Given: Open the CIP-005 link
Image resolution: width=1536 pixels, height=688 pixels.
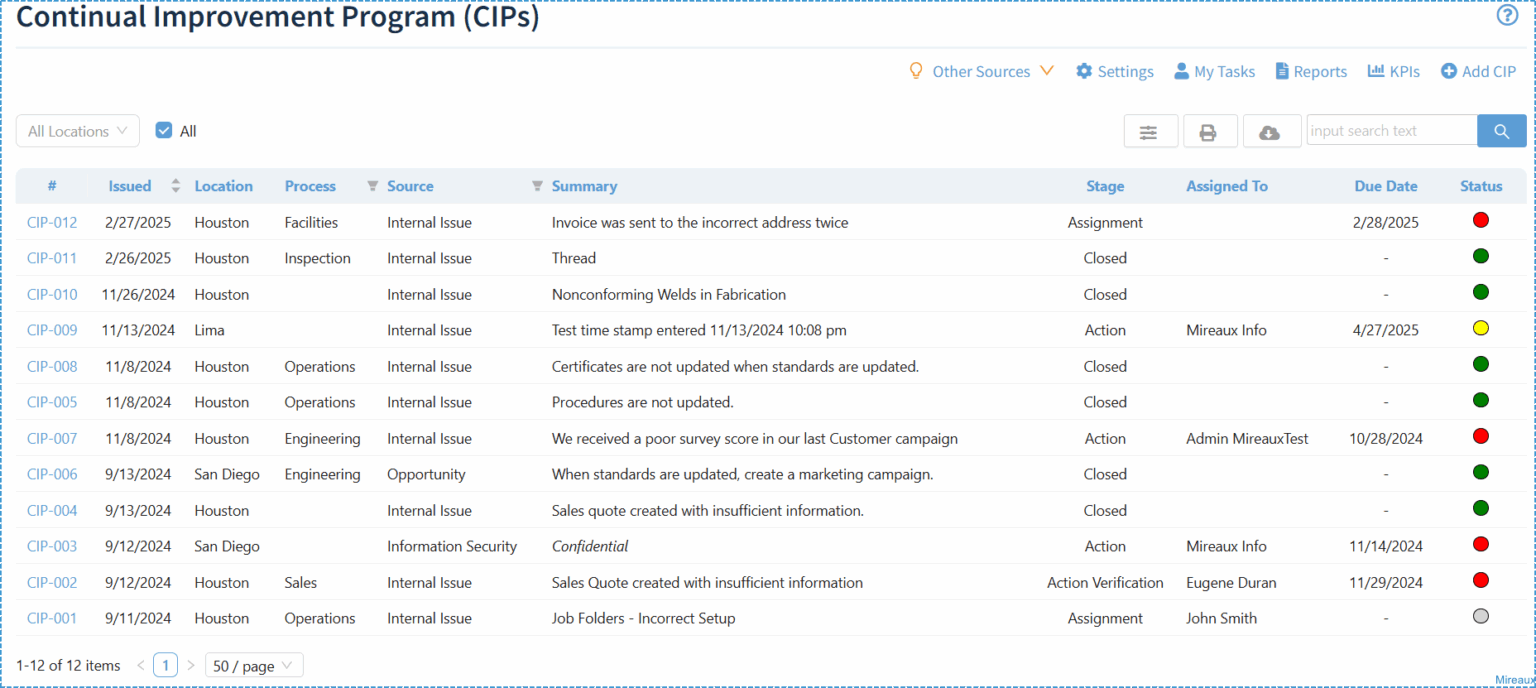Looking at the screenshot, I should tap(52, 402).
